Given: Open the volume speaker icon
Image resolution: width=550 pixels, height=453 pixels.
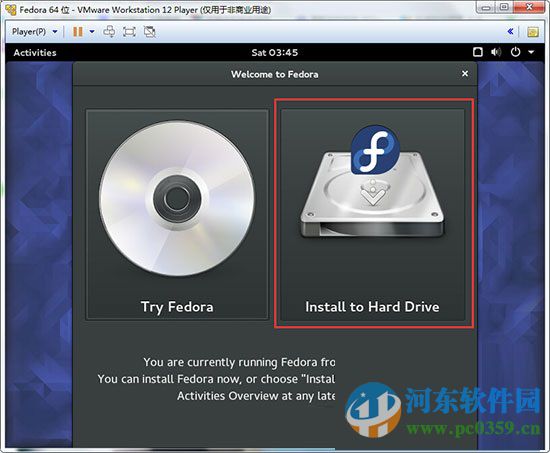Looking at the screenshot, I should coord(496,52).
